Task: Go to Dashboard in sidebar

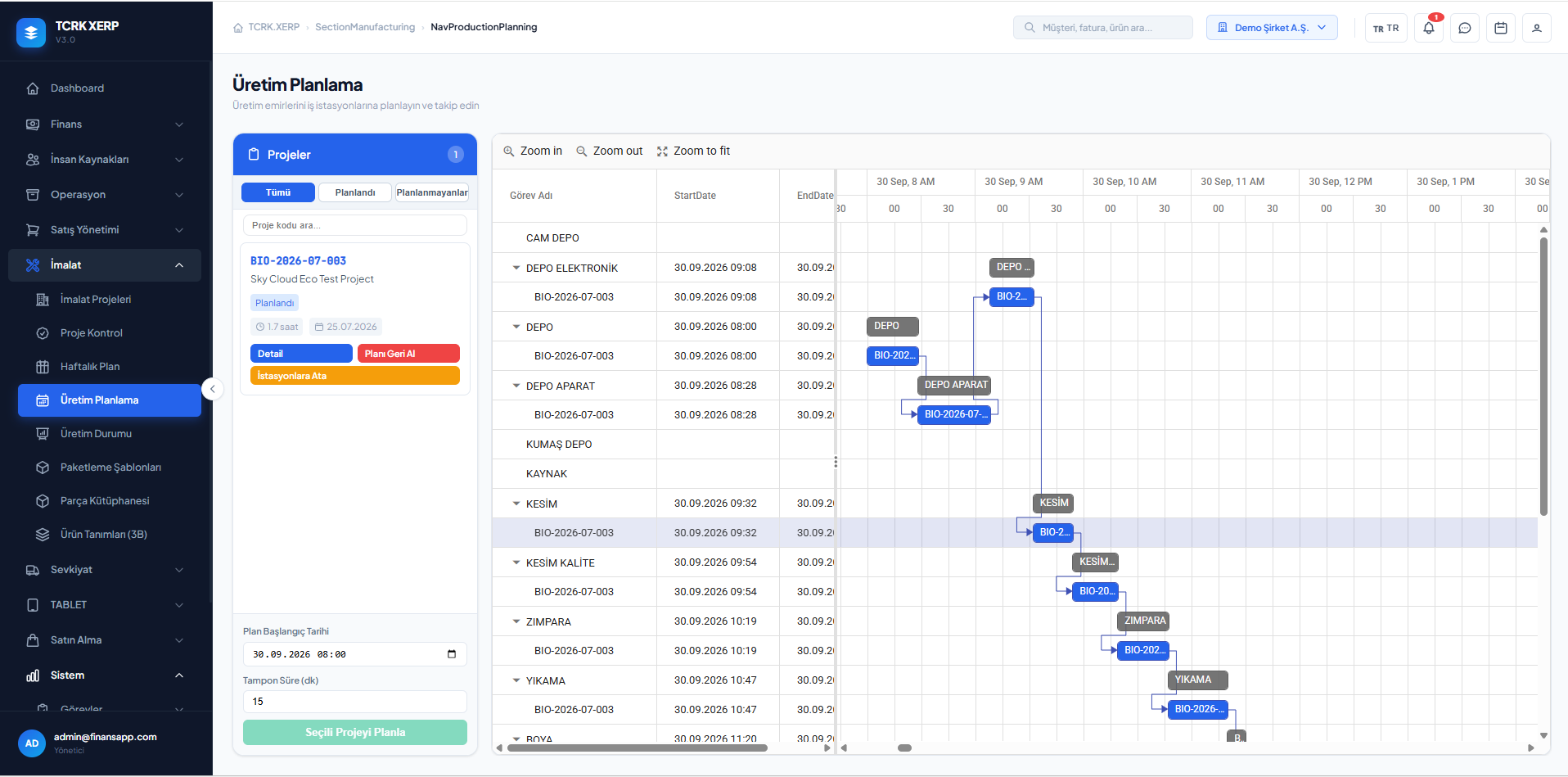Action: (105, 88)
